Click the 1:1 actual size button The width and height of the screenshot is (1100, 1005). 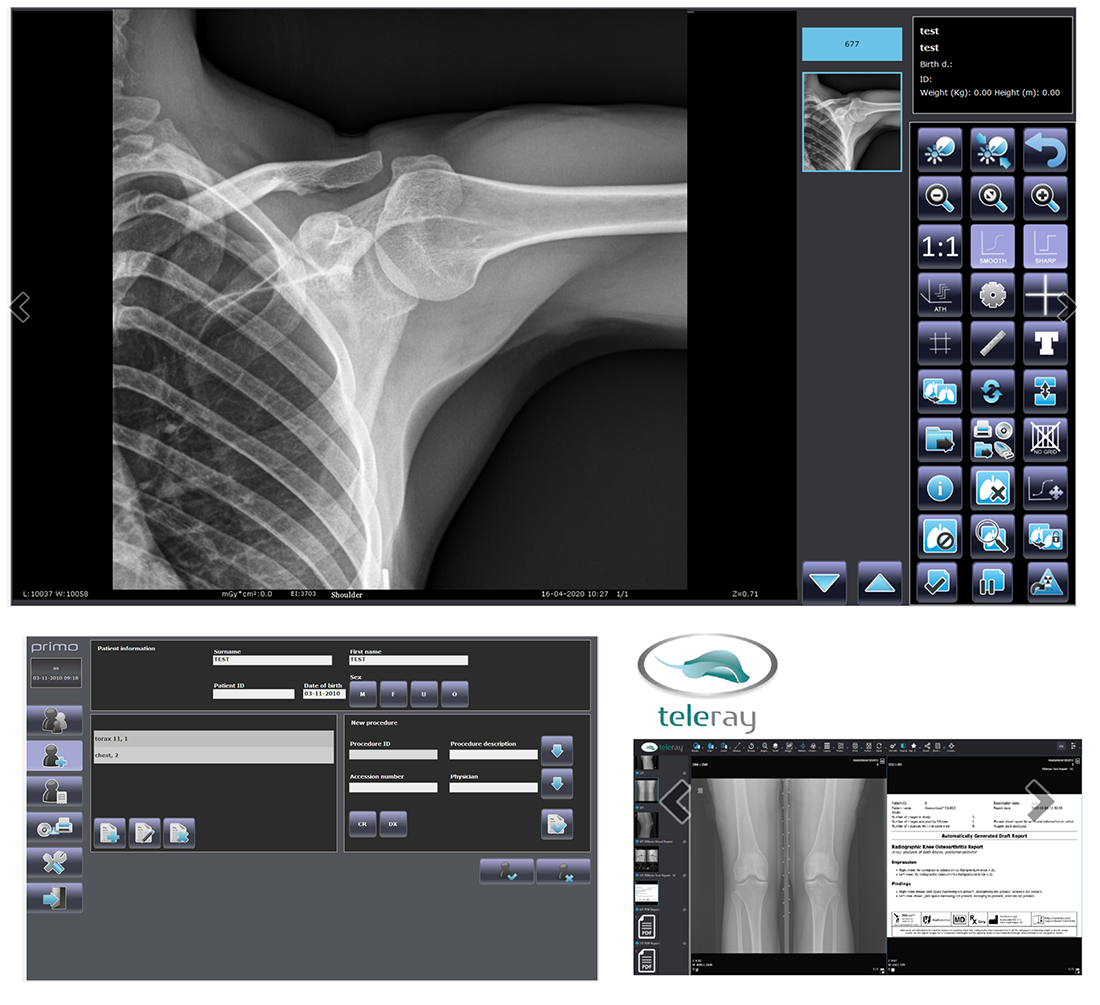[x=940, y=247]
